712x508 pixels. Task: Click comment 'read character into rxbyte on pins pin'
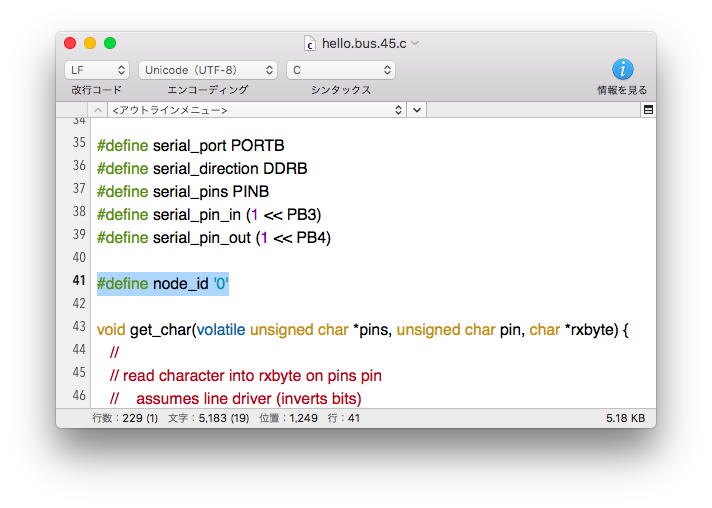point(252,376)
